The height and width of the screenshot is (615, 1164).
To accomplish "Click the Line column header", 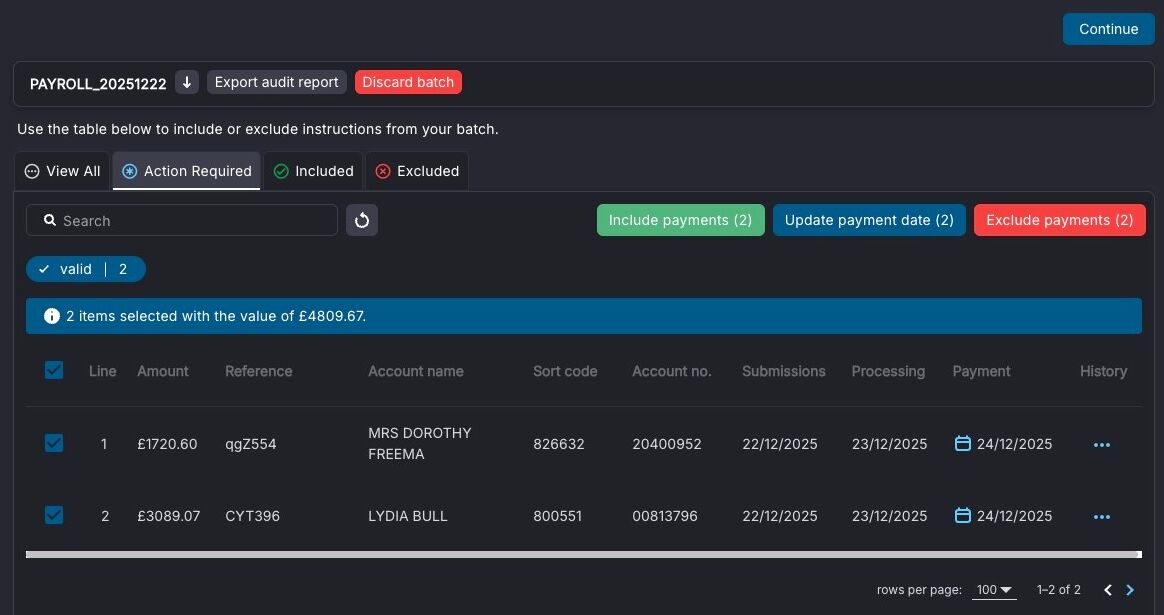I will tap(102, 371).
